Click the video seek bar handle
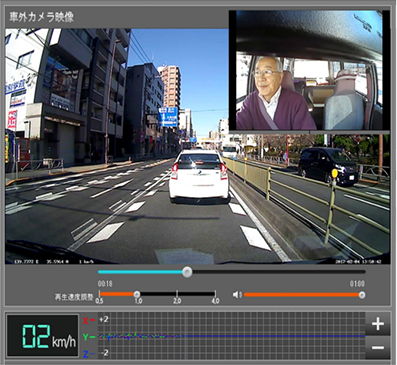This screenshot has width=397, height=365. (x=187, y=272)
